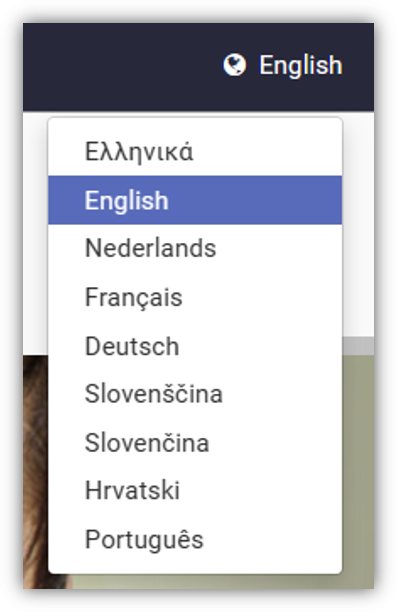Viewport: 397px width, 612px height.
Task: Choose Português from the list
Action: [x=195, y=539]
